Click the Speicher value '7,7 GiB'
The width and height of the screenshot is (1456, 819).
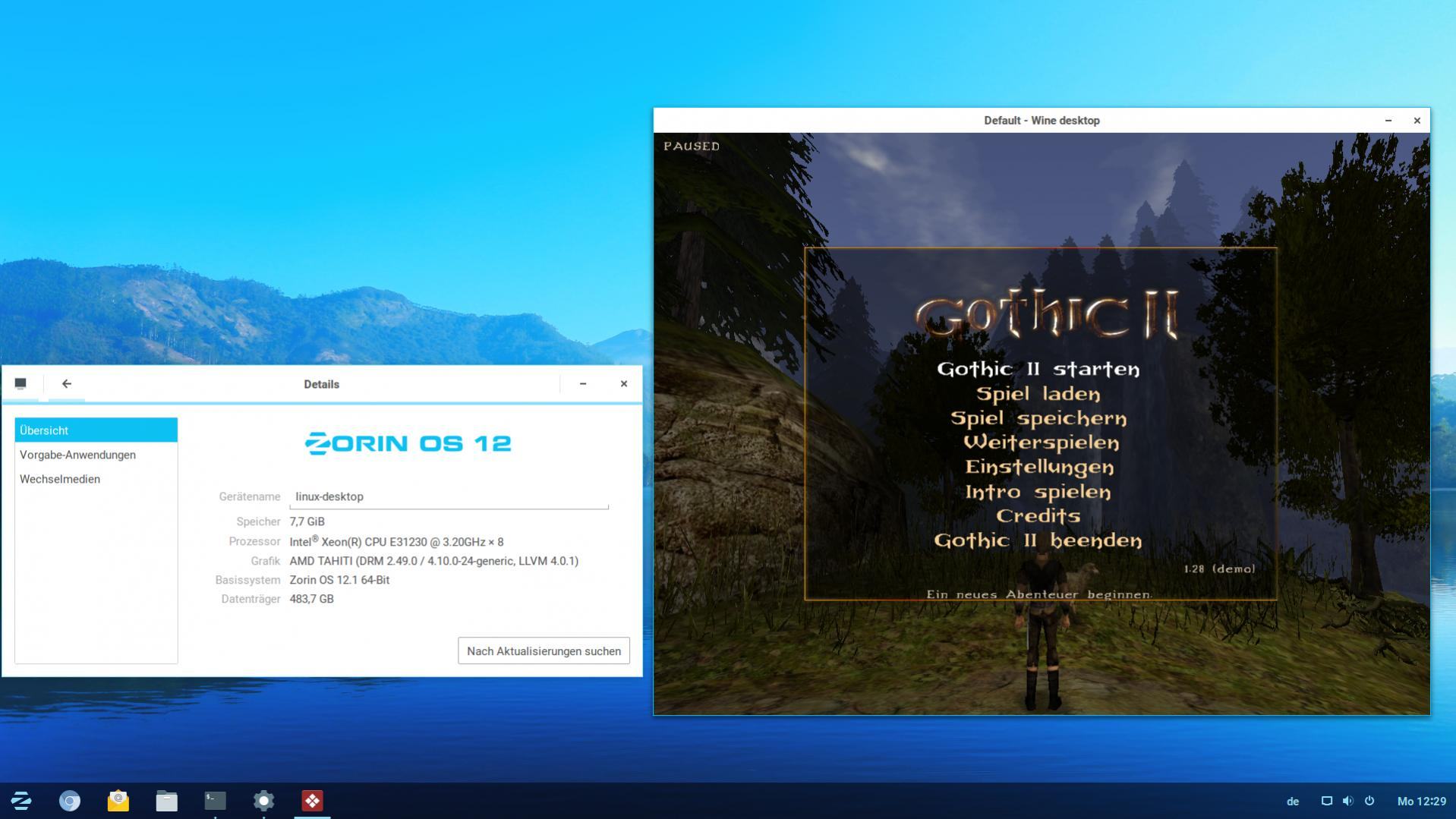coord(307,521)
